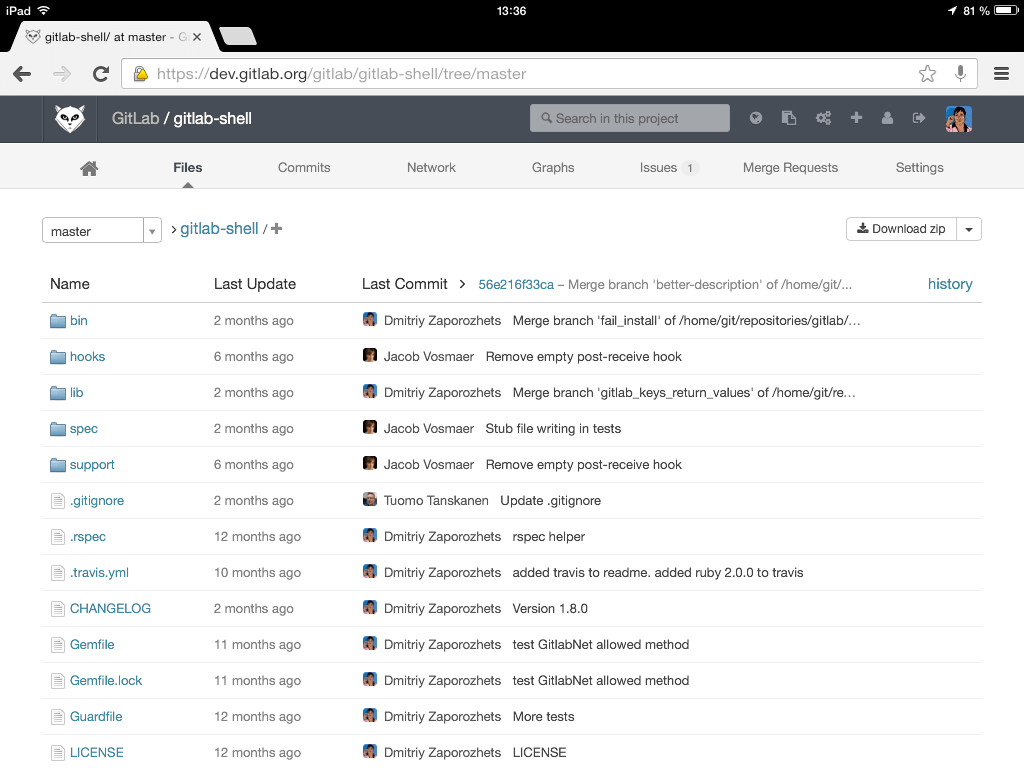Screen dimensions: 1024x768
Task: Open public area via globe icon
Action: pyautogui.click(x=756, y=118)
